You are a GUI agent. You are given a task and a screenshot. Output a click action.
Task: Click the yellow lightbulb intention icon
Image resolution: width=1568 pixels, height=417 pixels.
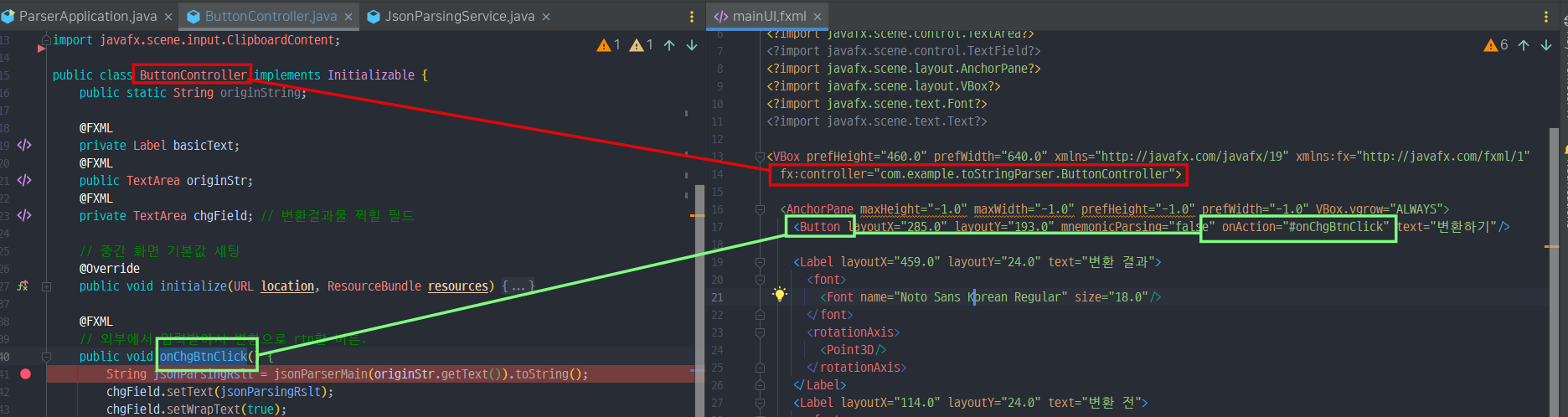coord(780,295)
